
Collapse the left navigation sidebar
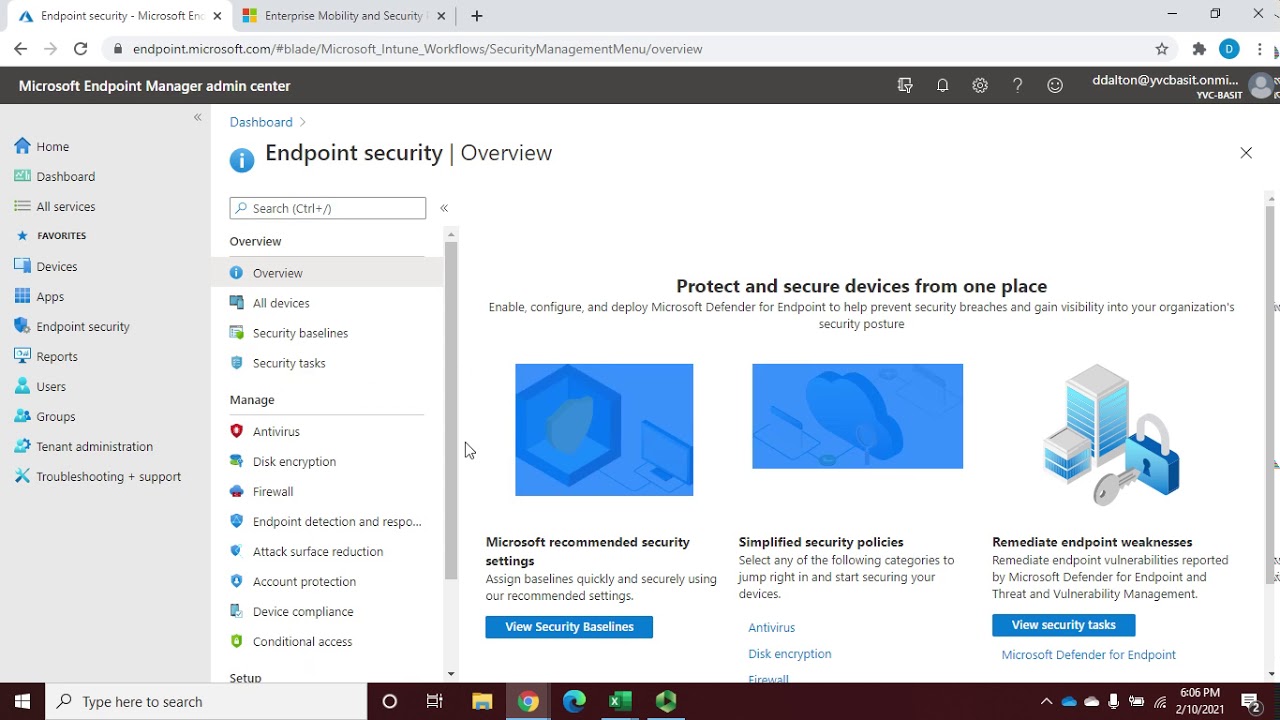pos(197,117)
